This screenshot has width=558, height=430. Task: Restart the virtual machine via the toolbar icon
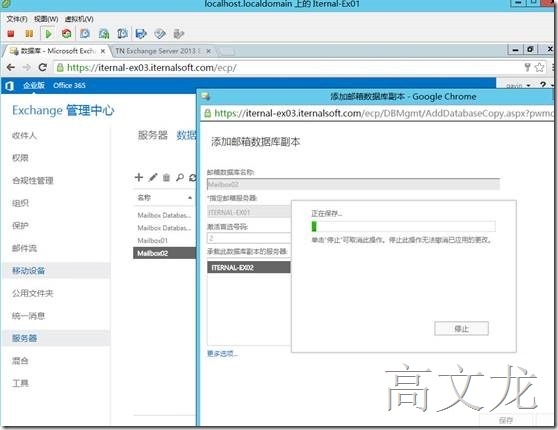(x=67, y=34)
